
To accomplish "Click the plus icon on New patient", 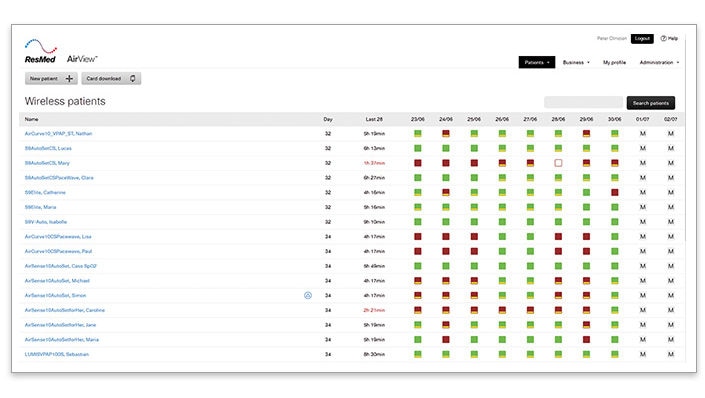I will pos(69,79).
